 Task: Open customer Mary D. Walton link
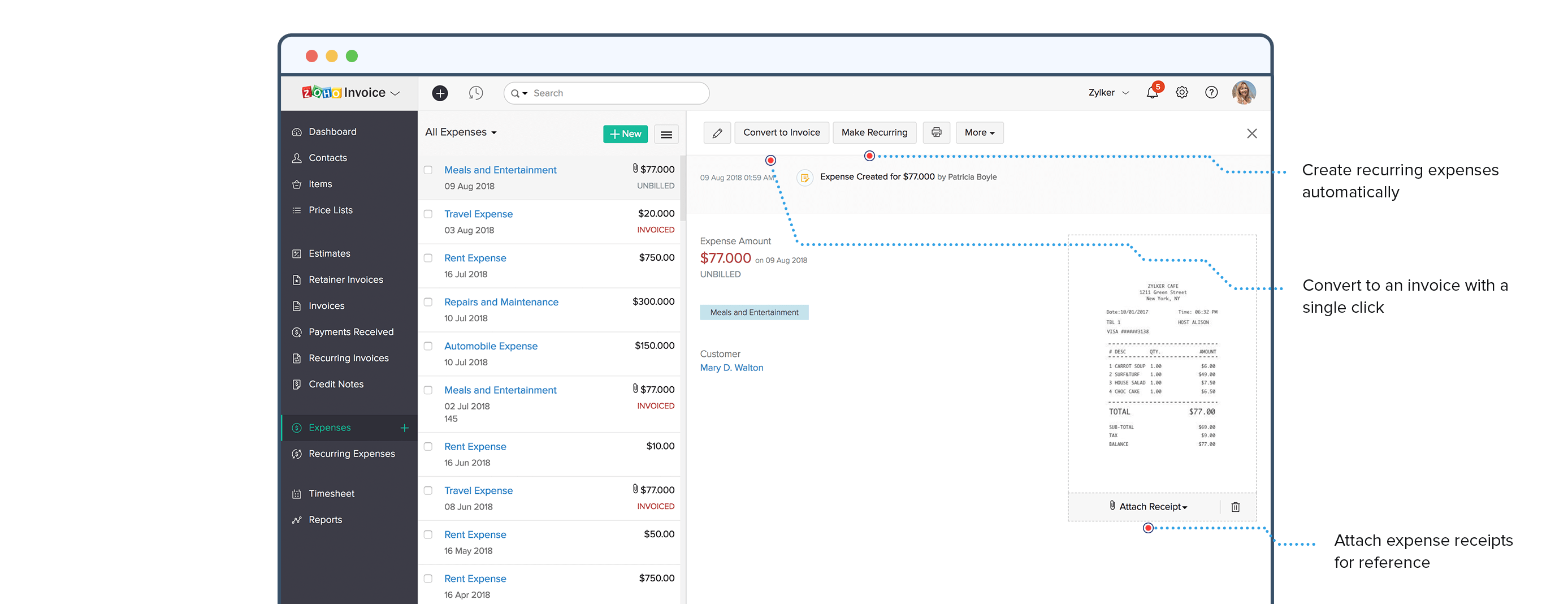point(731,368)
